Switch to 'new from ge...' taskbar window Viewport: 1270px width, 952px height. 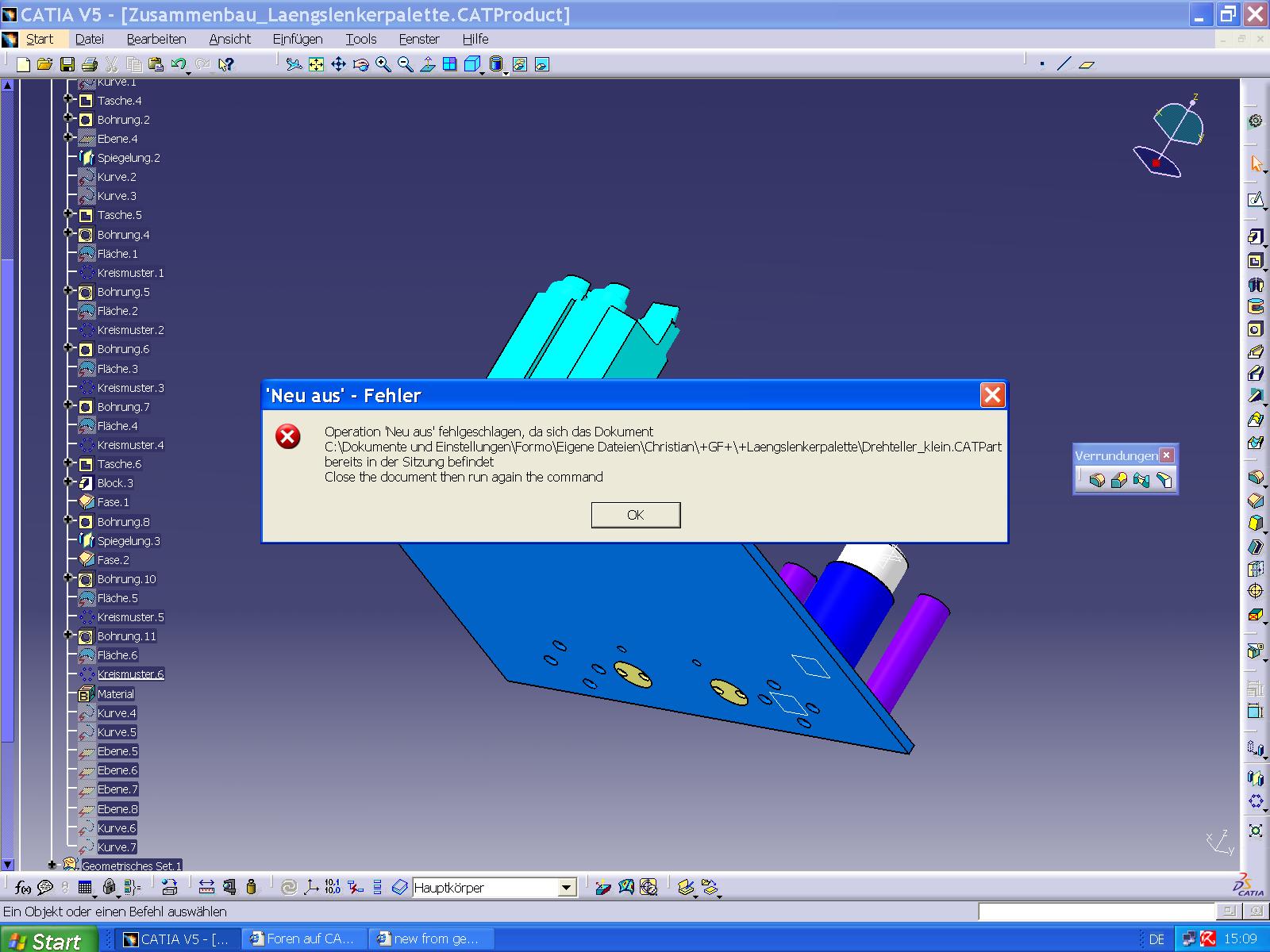(431, 939)
